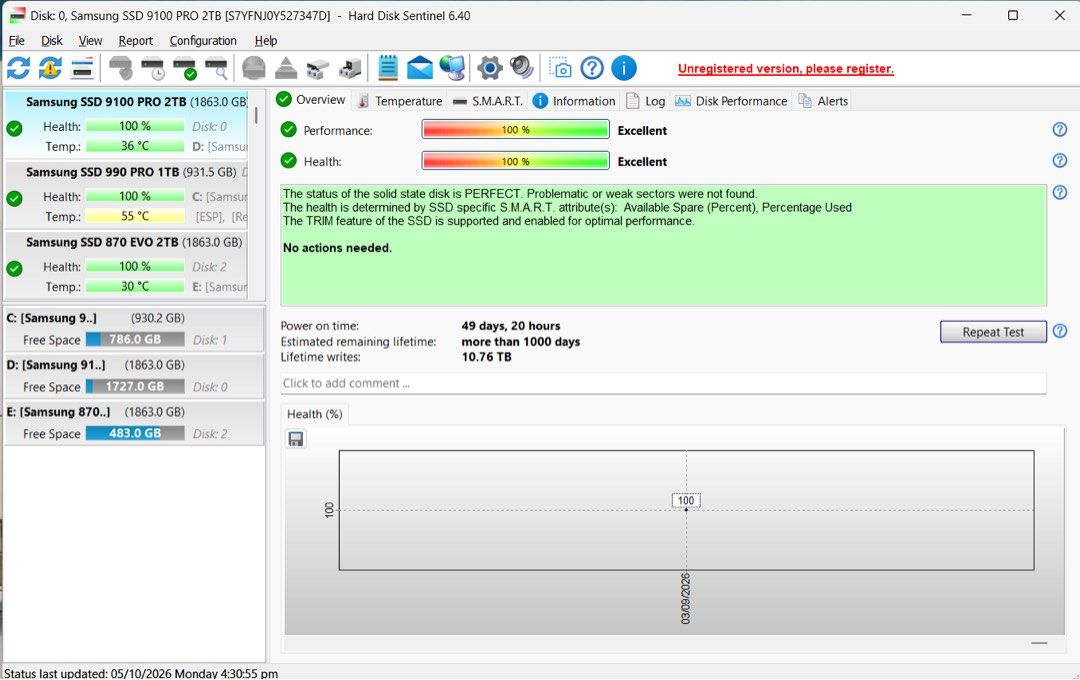Click the Repeat Test button
Screen dimensions: 1080x680
993,331
